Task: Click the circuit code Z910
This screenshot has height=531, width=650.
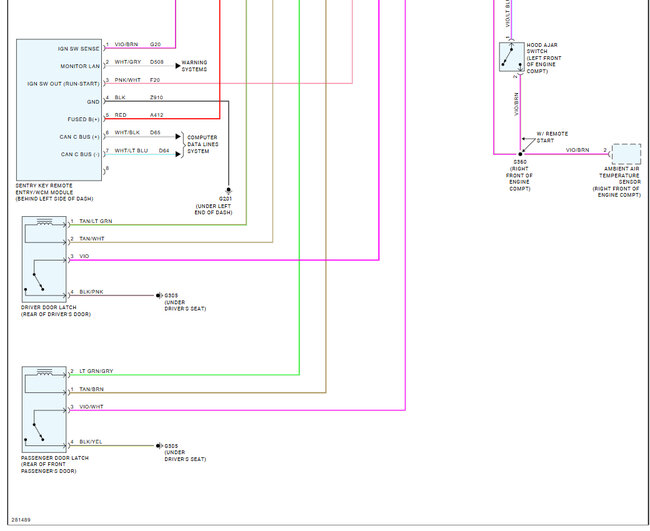Action: click(x=156, y=97)
